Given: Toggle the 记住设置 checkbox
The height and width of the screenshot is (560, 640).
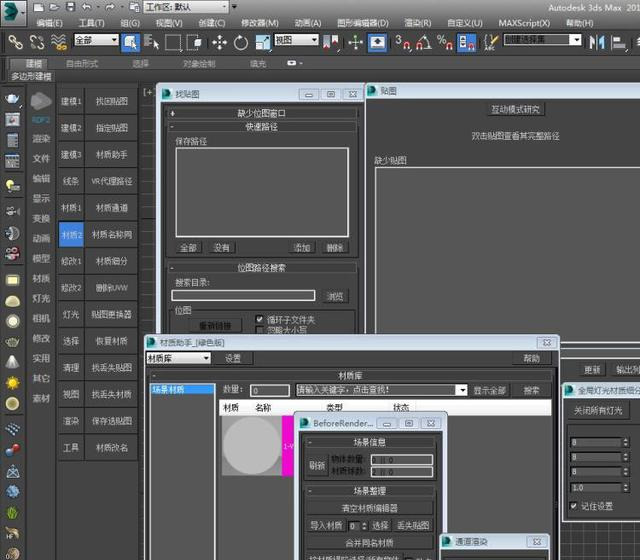Looking at the screenshot, I should click(x=573, y=506).
